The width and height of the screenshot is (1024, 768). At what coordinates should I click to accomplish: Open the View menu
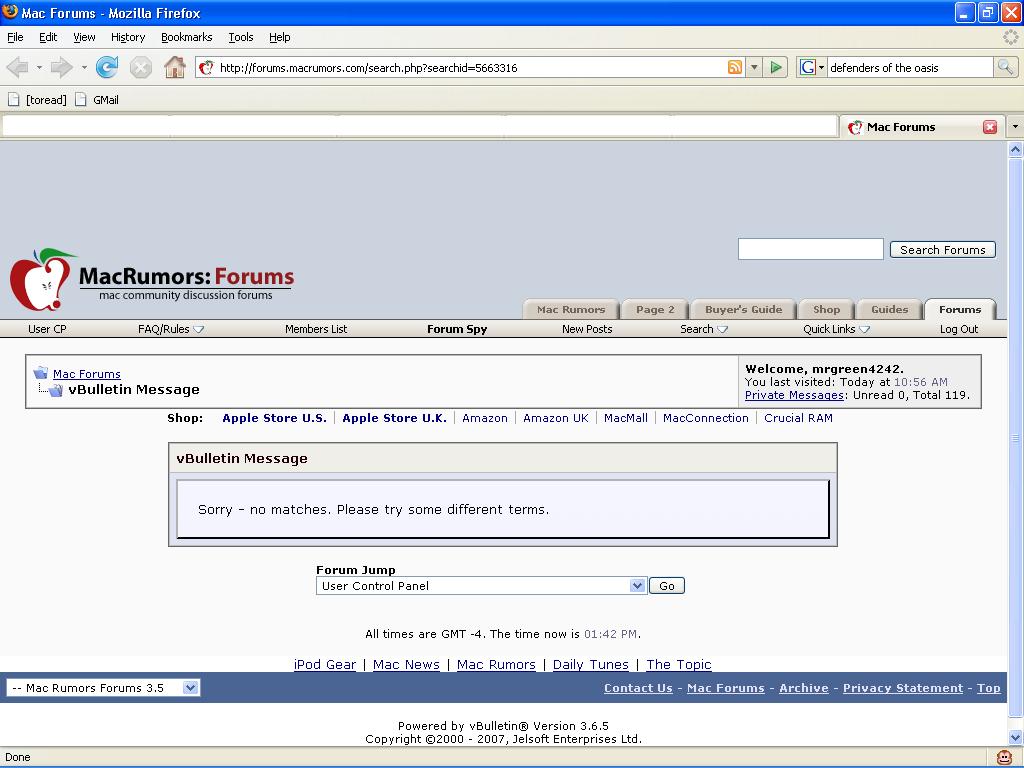tap(84, 37)
